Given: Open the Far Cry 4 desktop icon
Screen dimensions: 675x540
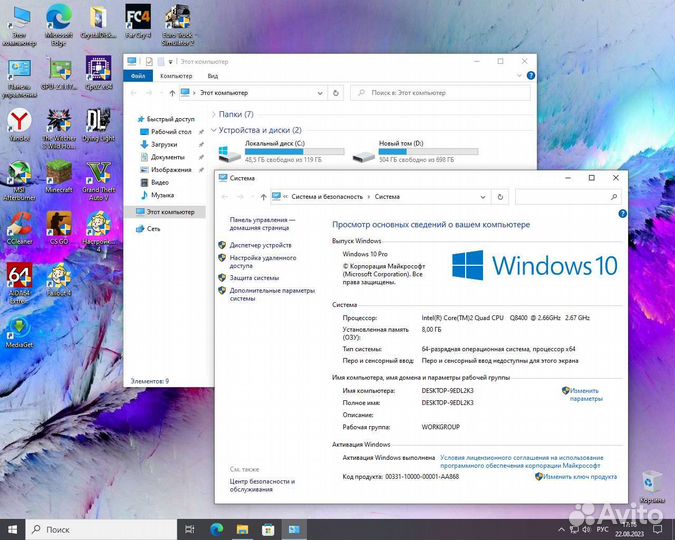Looking at the screenshot, I should point(138,21).
